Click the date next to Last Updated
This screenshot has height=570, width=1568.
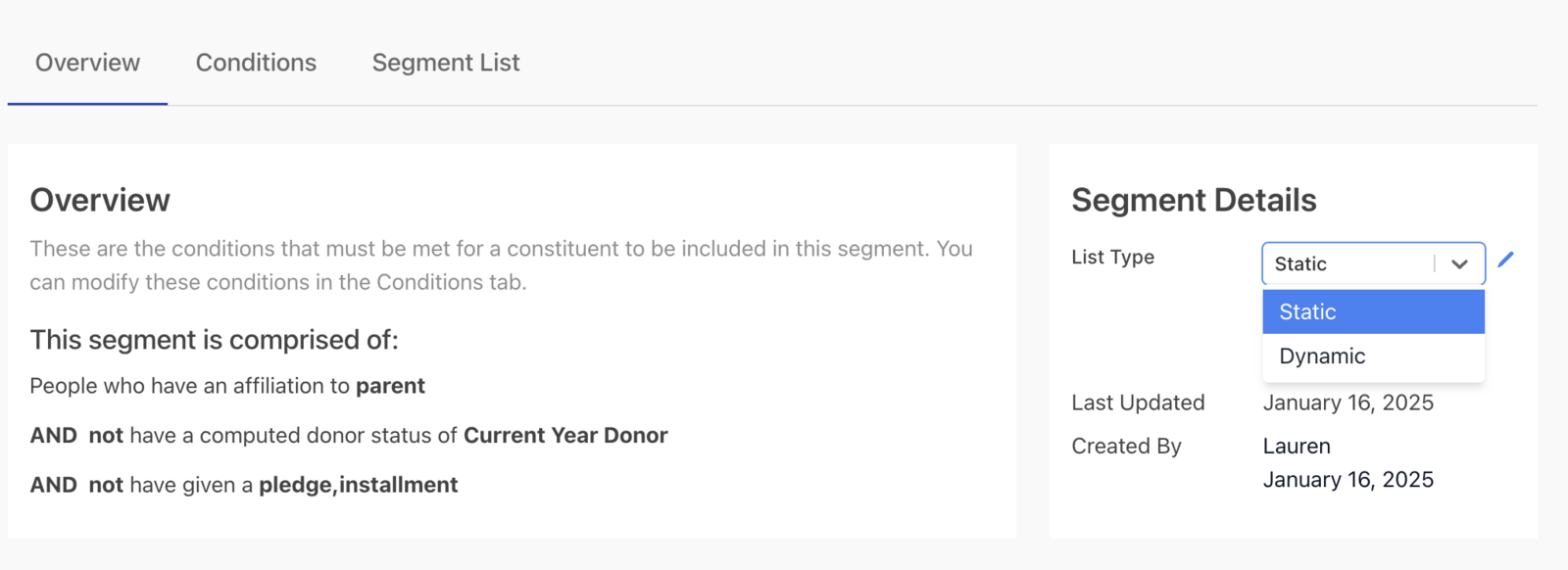[x=1347, y=403]
